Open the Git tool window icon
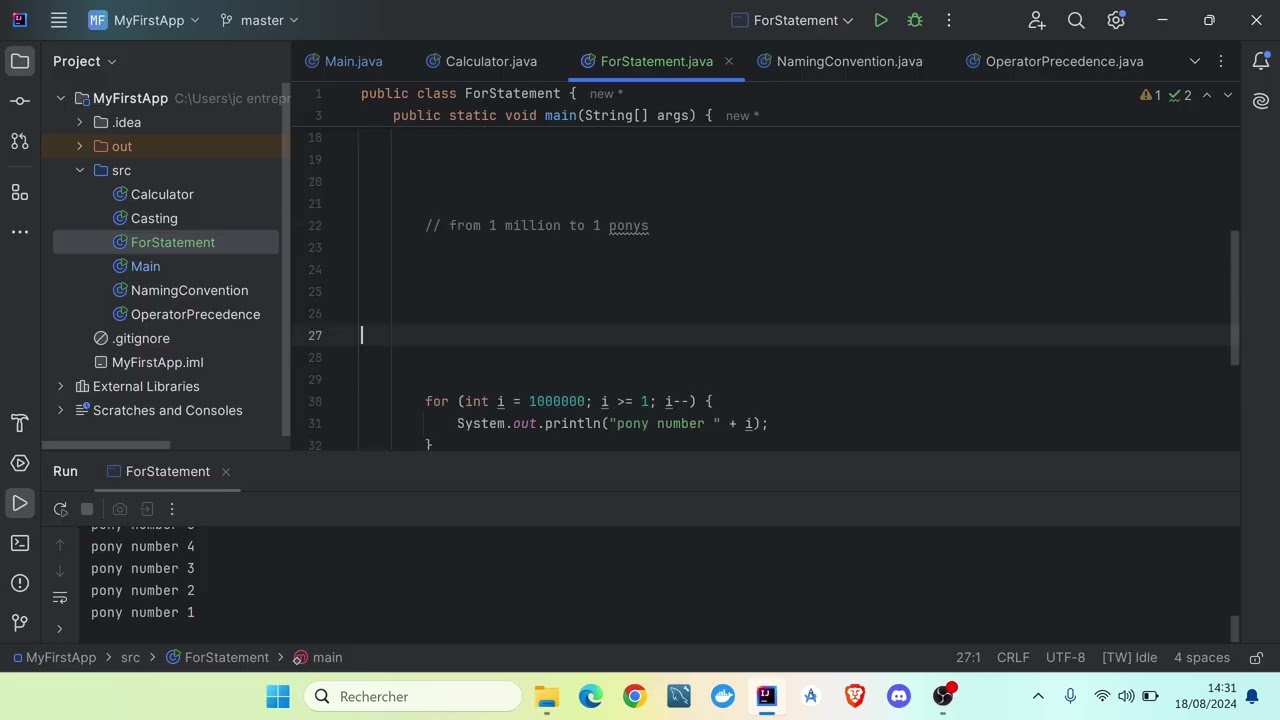 (20, 623)
